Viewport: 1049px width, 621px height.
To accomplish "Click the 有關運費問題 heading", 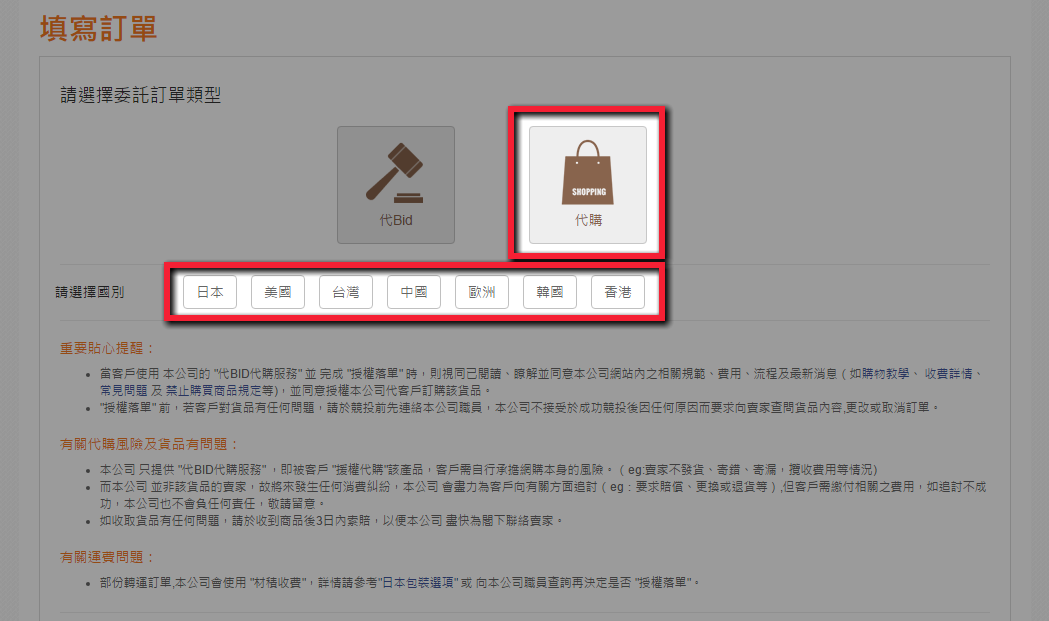I will pos(107,557).
